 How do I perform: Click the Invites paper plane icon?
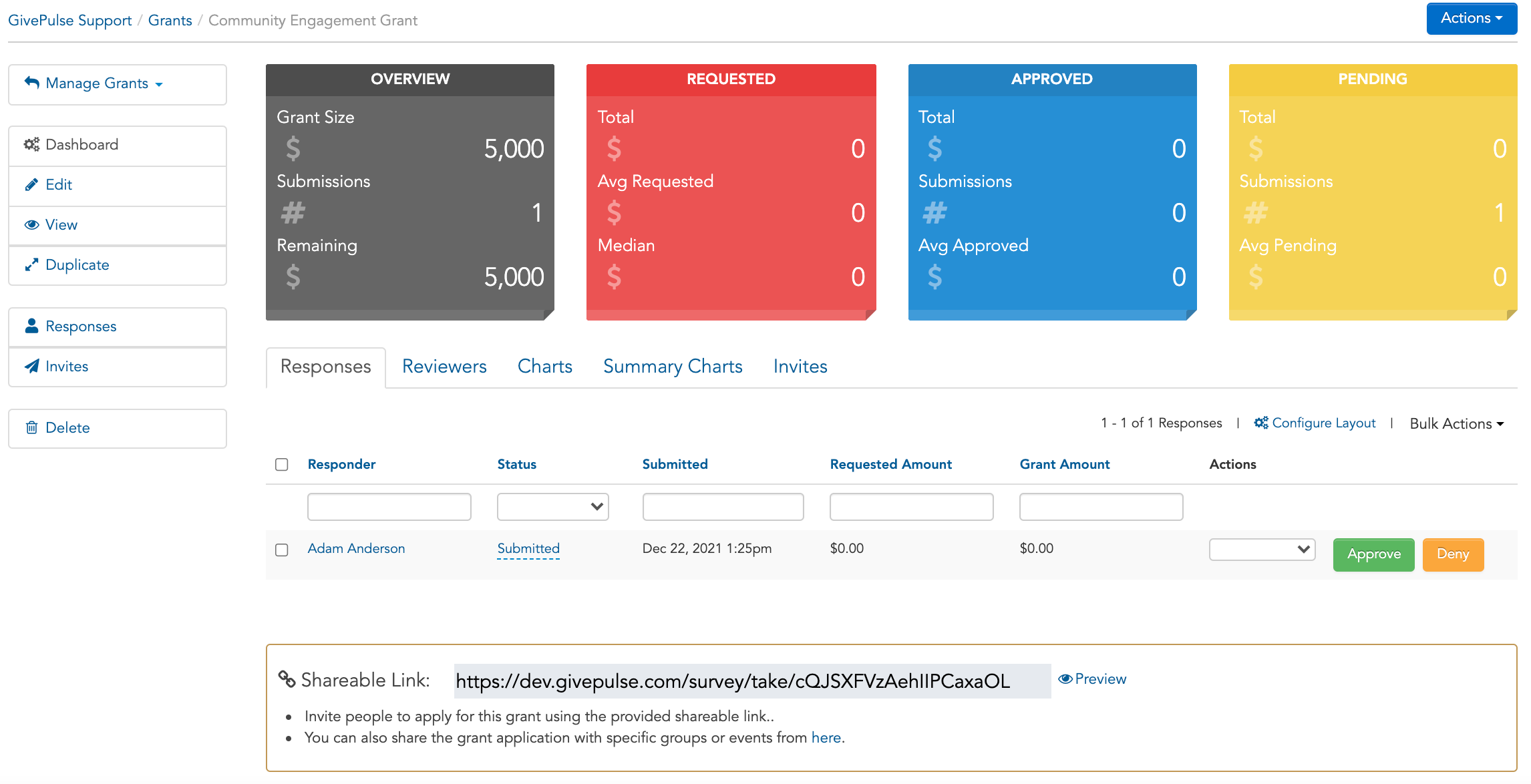click(31, 366)
